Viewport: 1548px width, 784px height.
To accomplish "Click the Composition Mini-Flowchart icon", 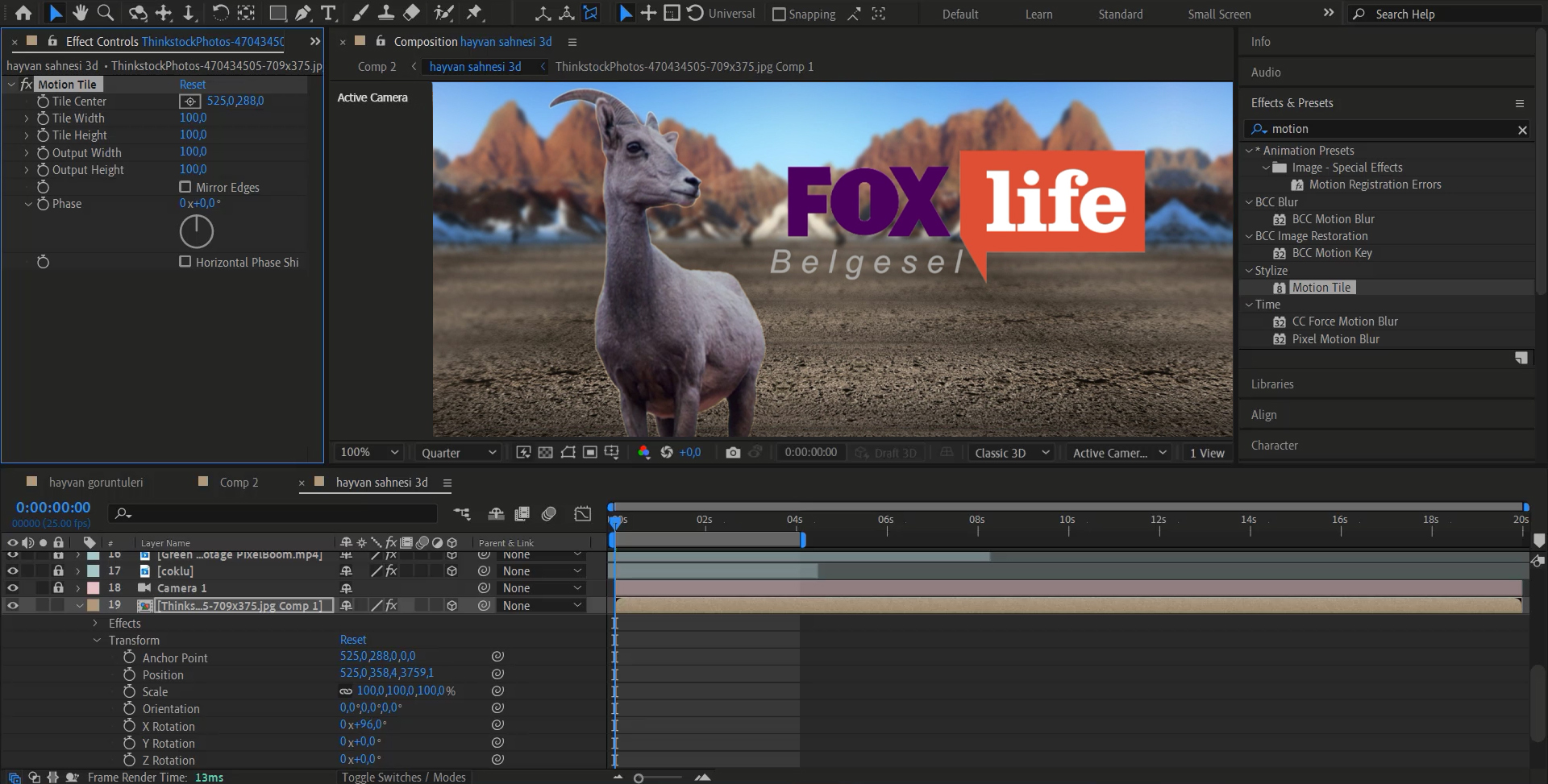I will [462, 514].
